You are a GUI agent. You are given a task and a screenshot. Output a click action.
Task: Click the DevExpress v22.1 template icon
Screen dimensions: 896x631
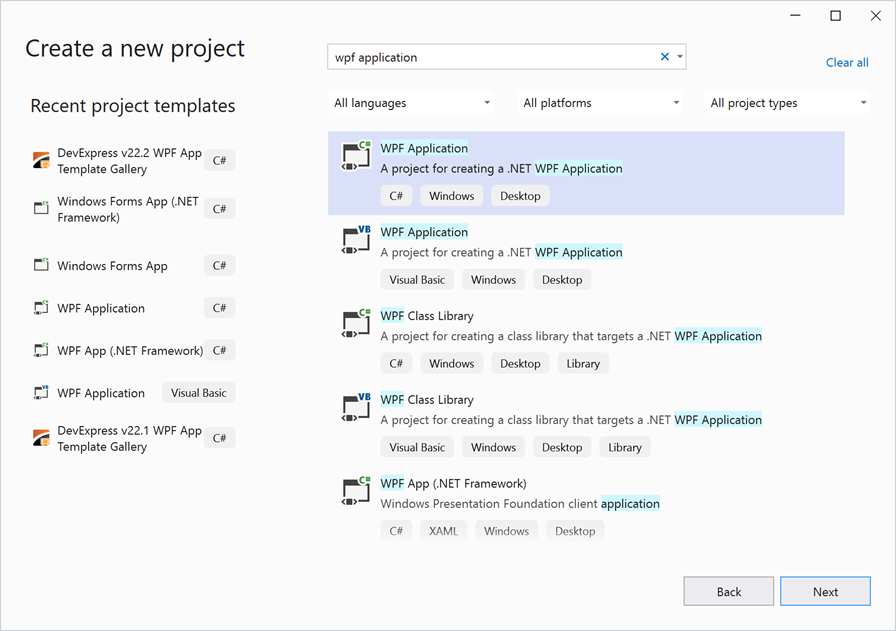click(x=41, y=438)
